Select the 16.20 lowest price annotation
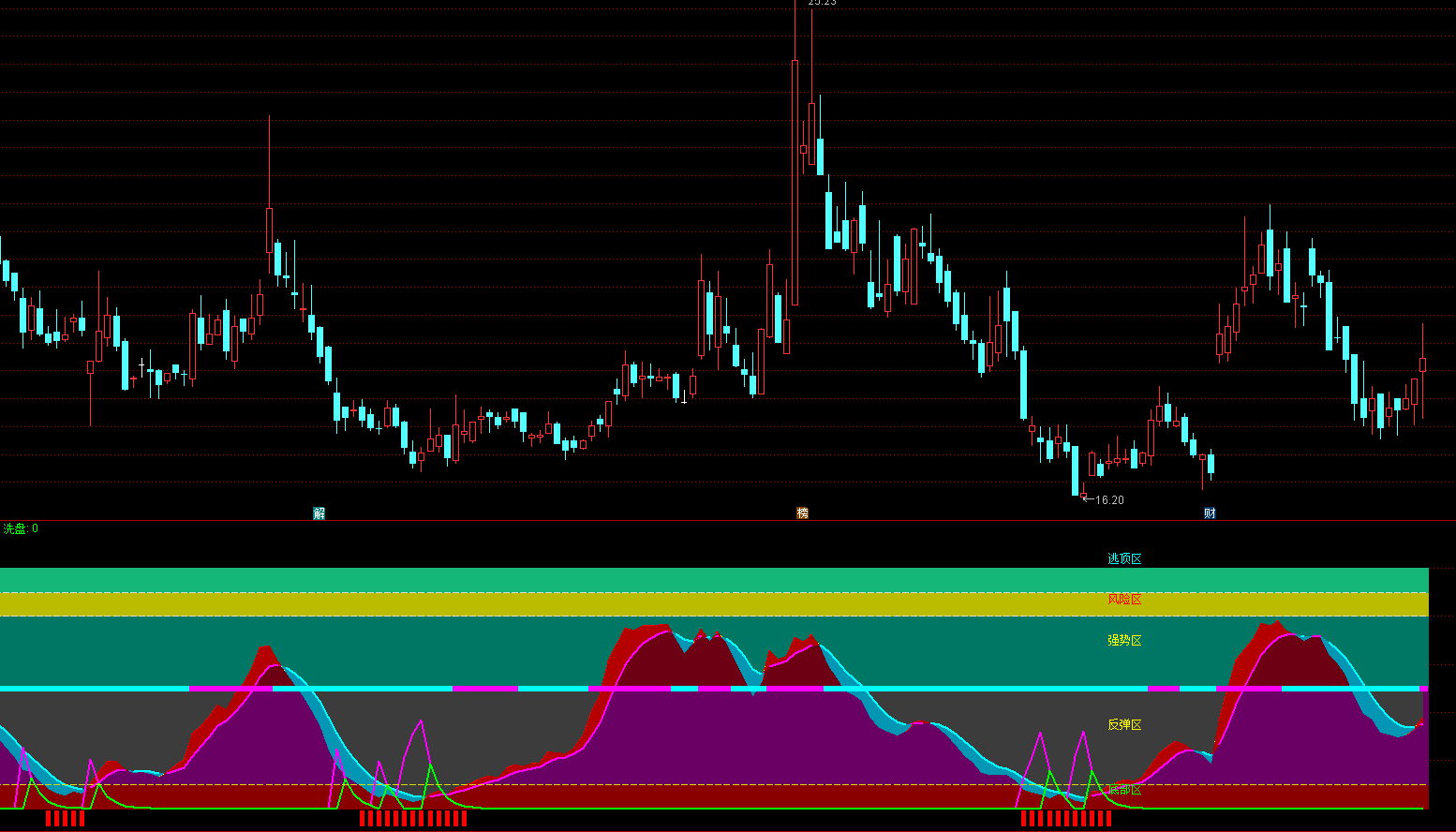Viewport: 1456px width, 832px height. [x=1104, y=500]
